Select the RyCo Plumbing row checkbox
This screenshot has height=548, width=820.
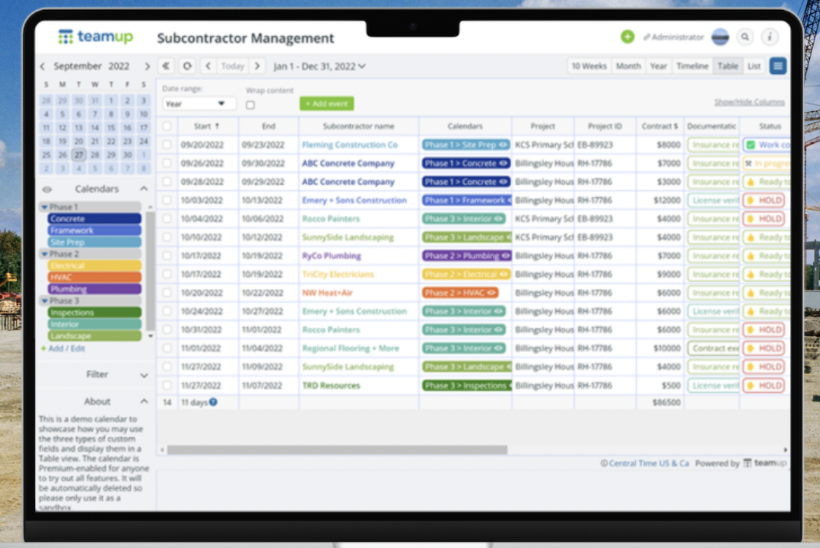(167, 256)
